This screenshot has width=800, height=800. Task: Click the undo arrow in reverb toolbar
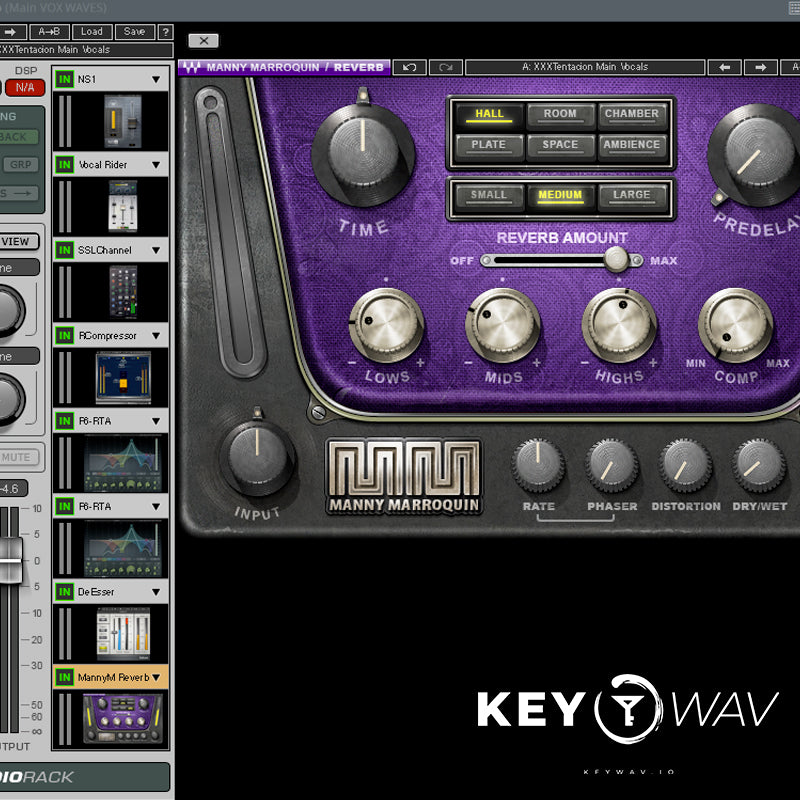click(x=409, y=67)
